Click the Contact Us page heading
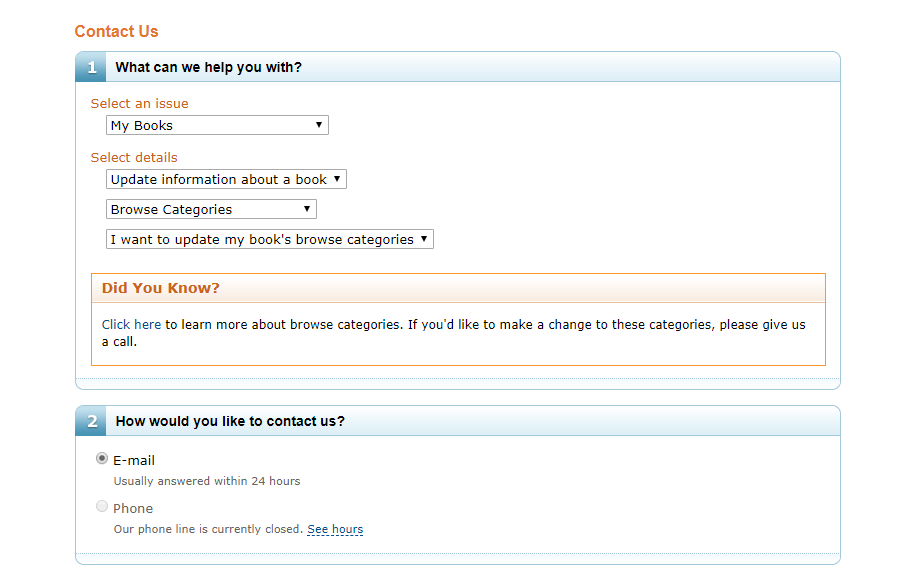 click(x=116, y=32)
